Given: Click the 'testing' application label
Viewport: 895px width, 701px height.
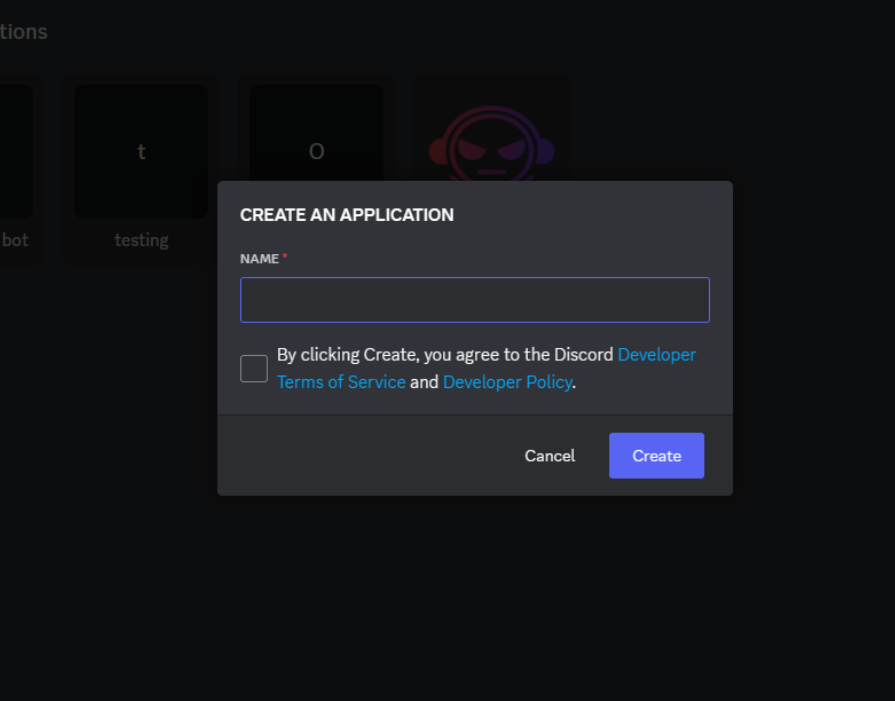Looking at the screenshot, I should coord(142,240).
